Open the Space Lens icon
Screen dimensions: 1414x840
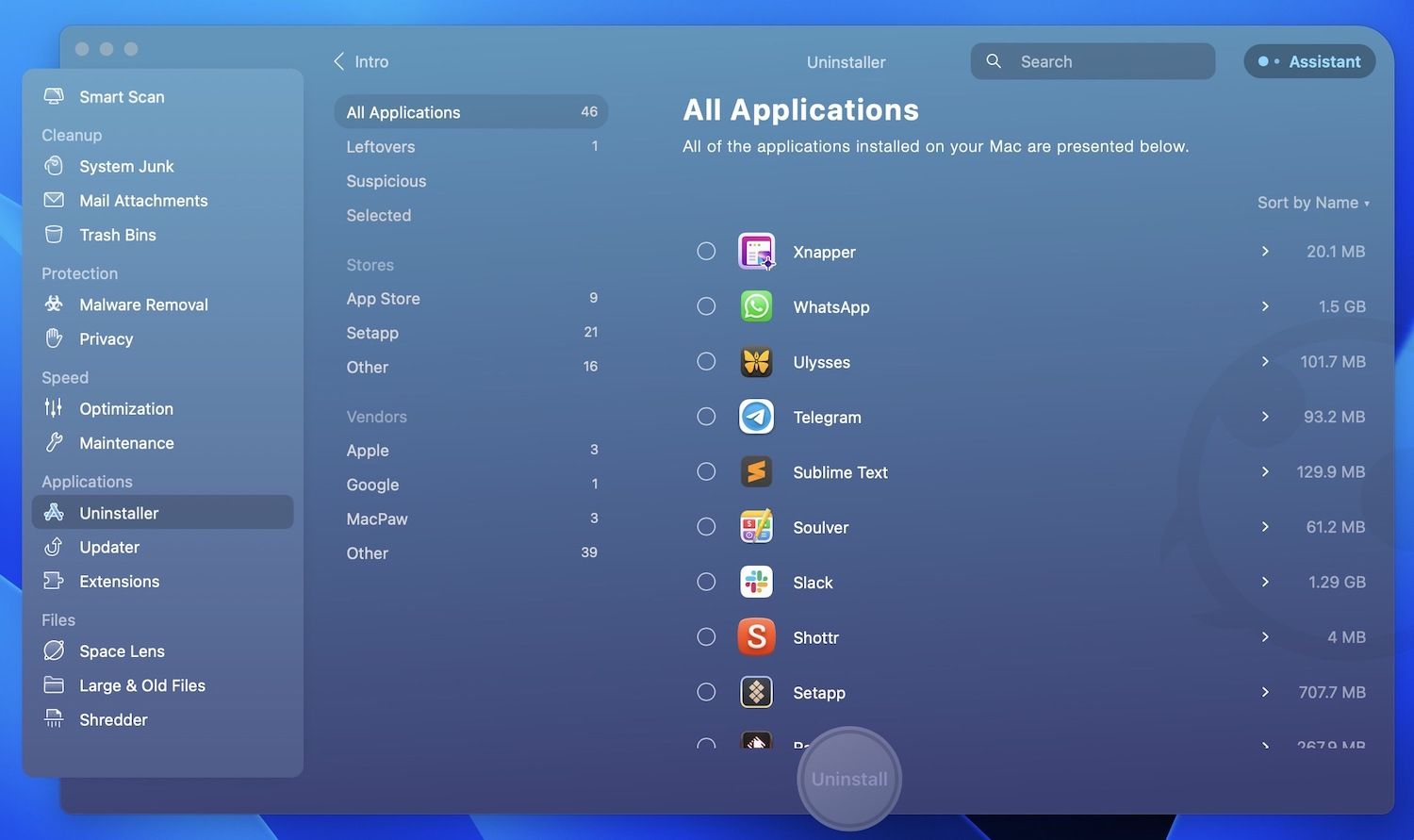[x=54, y=651]
